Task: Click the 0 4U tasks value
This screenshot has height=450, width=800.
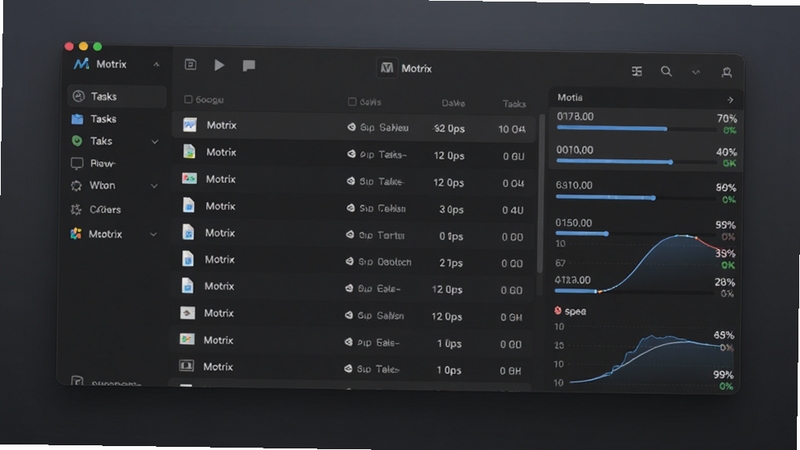Action: click(x=512, y=210)
